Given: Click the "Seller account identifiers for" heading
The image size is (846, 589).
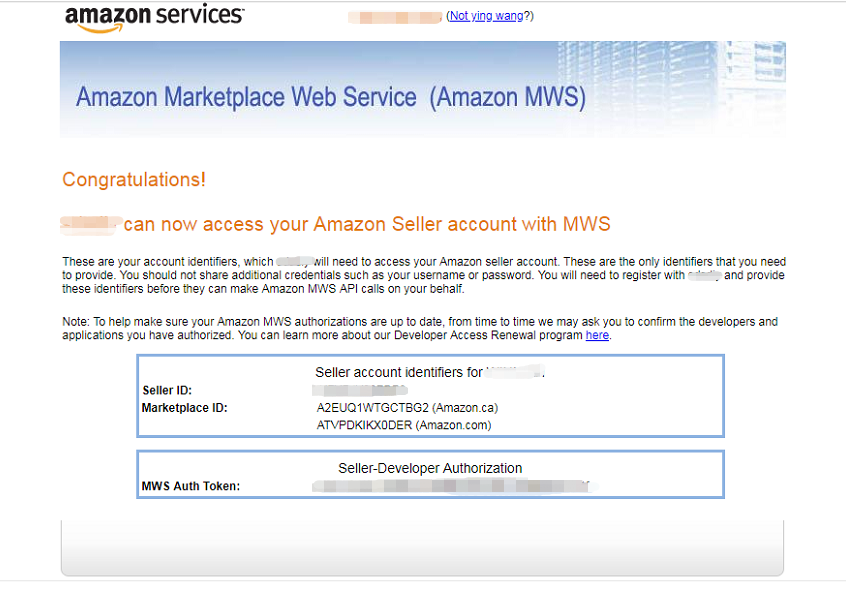Looking at the screenshot, I should point(399,372).
